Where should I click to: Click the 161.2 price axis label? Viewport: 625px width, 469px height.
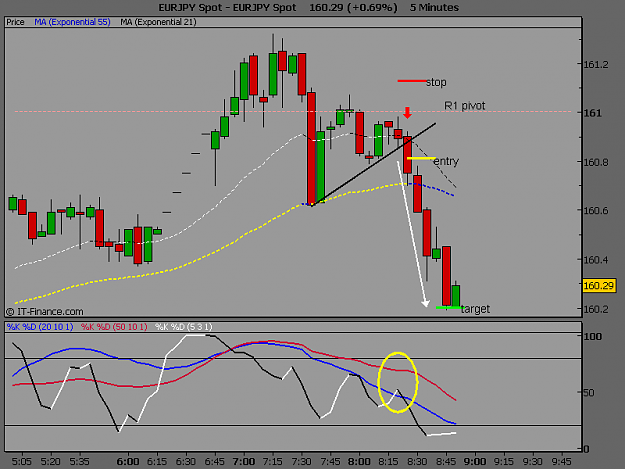coord(596,65)
